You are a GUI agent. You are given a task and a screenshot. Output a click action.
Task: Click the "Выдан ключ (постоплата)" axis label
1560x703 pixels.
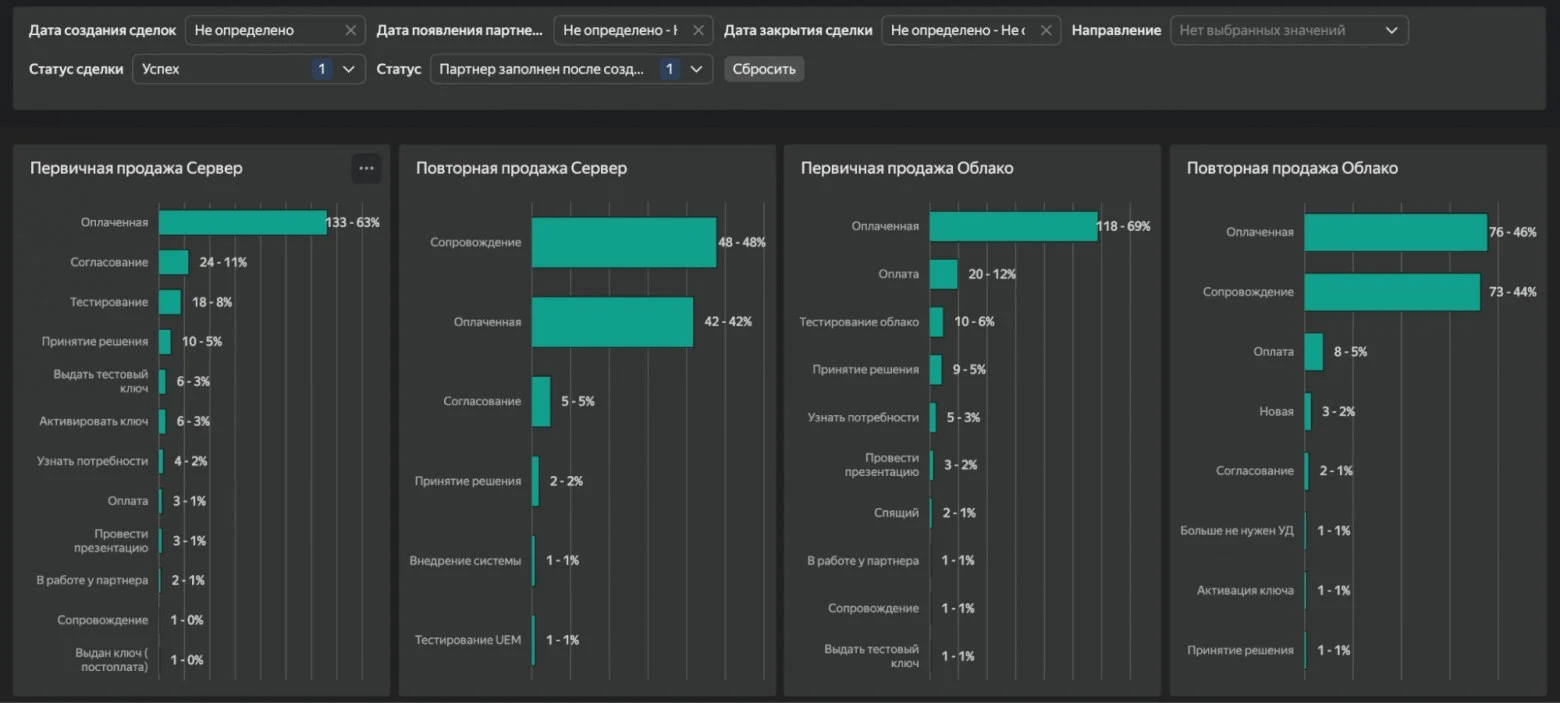(112, 660)
